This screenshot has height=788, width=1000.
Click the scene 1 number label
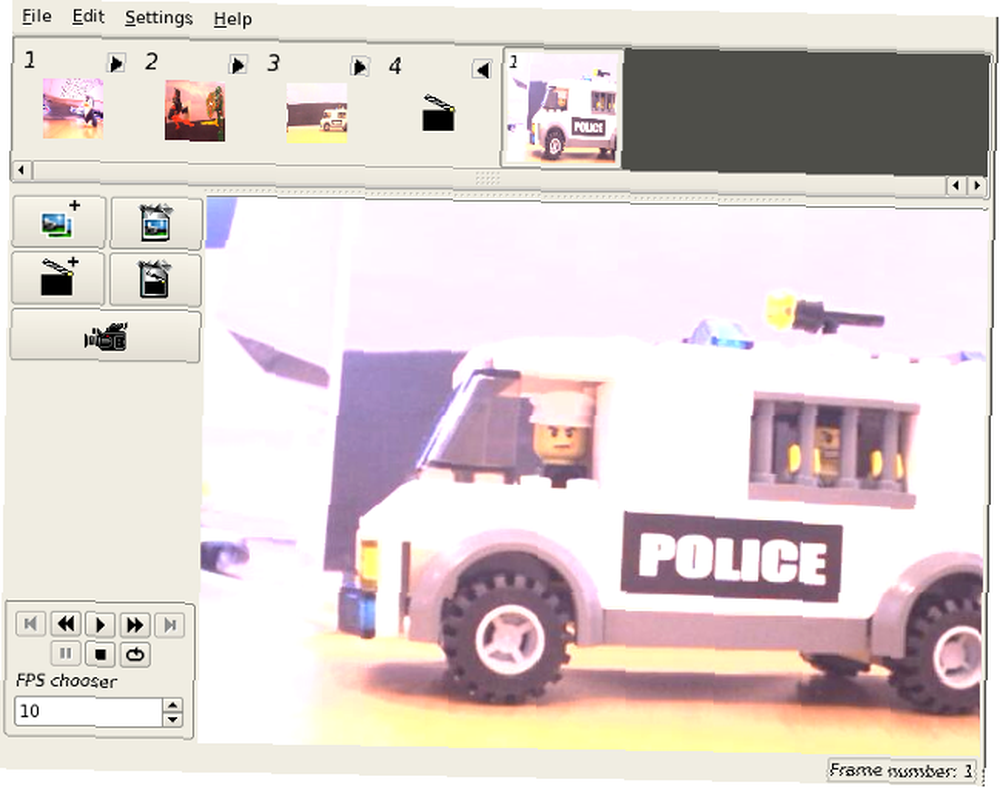pyautogui.click(x=30, y=60)
